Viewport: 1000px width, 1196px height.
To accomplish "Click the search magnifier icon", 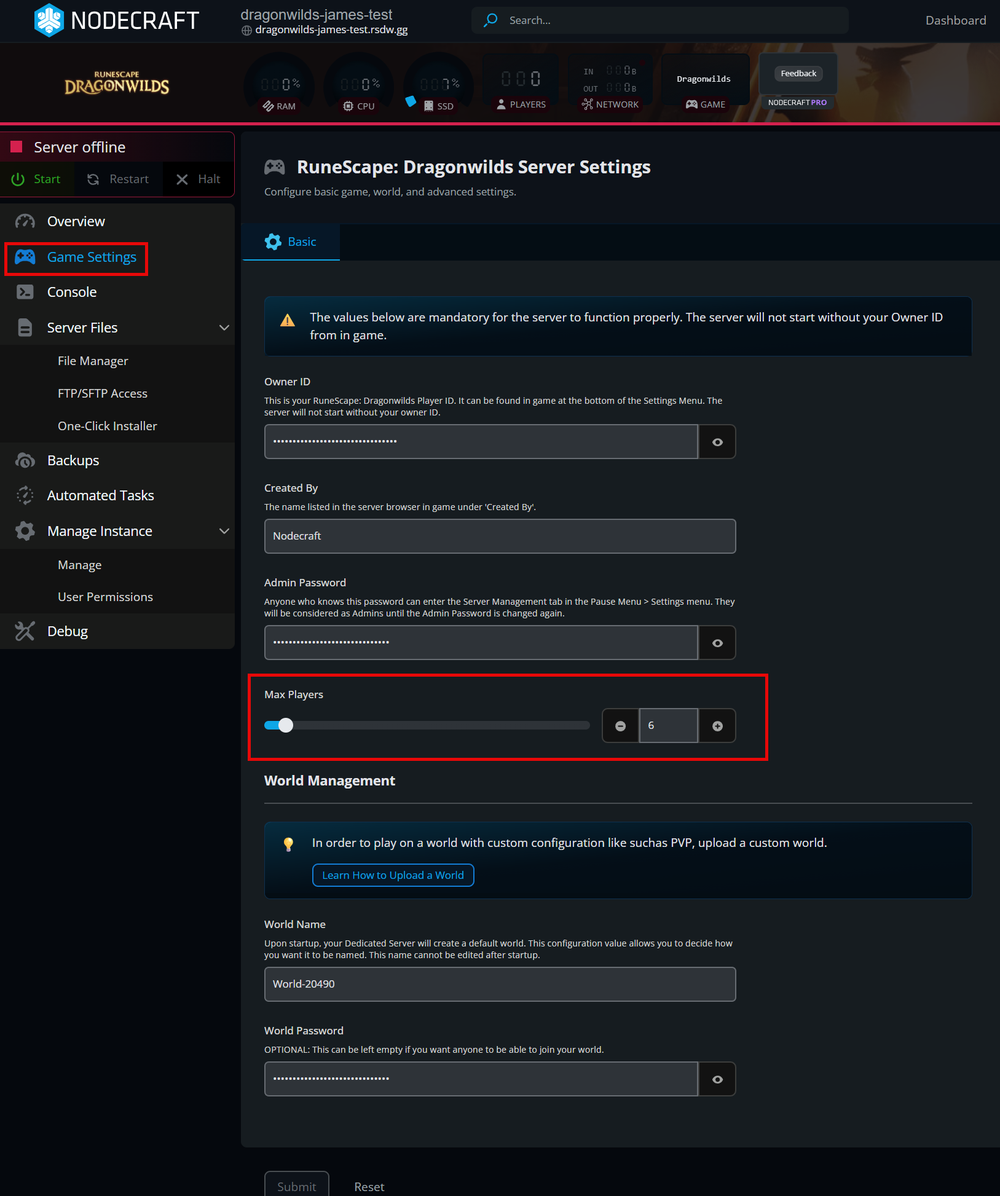I will pyautogui.click(x=489, y=20).
